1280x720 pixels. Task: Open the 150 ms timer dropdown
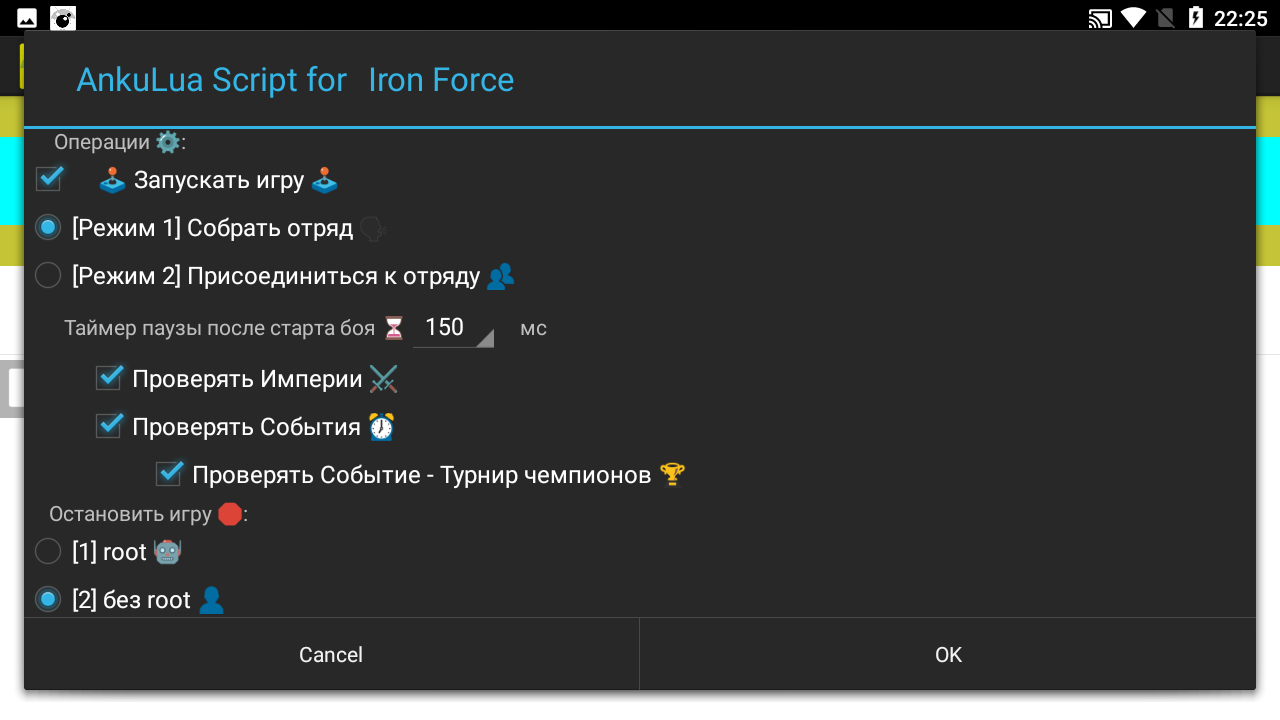[x=454, y=328]
